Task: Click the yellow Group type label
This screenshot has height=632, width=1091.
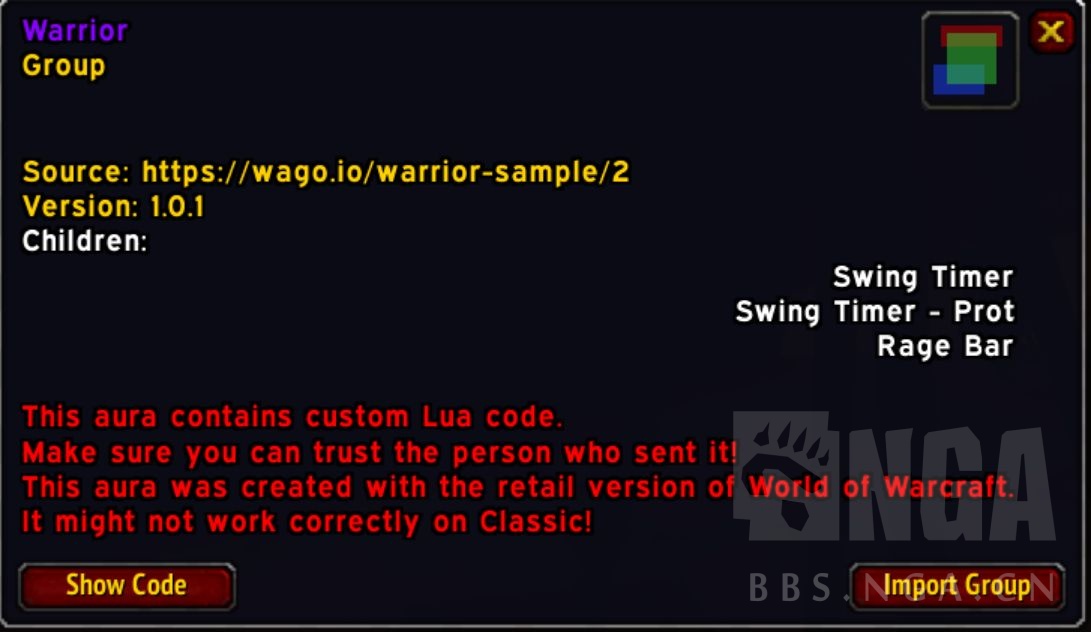Action: (64, 65)
